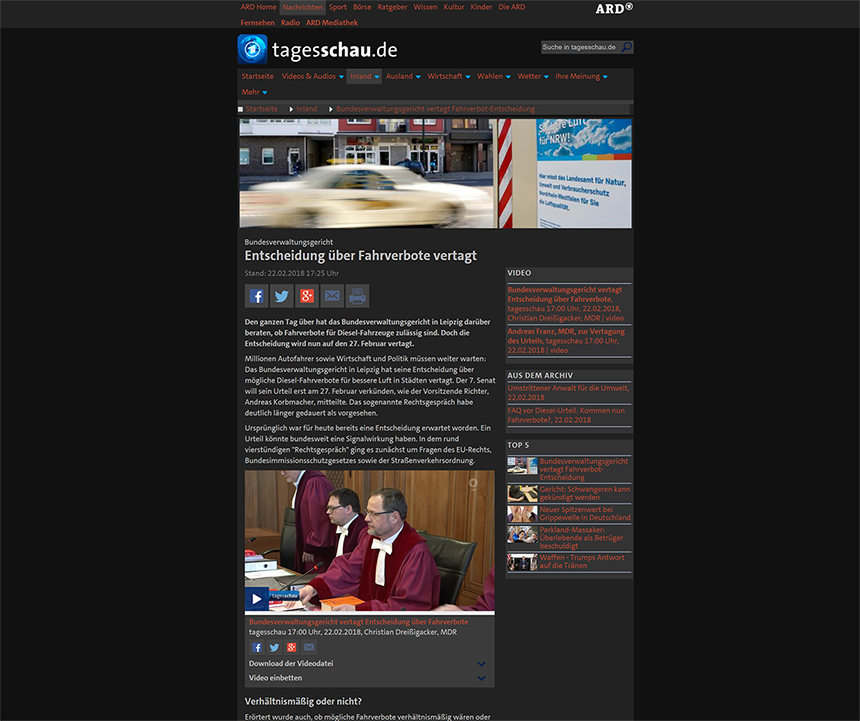The height and width of the screenshot is (721, 860).
Task: Open archive link FAQ vor Diesel-Urteil
Action: point(568,415)
